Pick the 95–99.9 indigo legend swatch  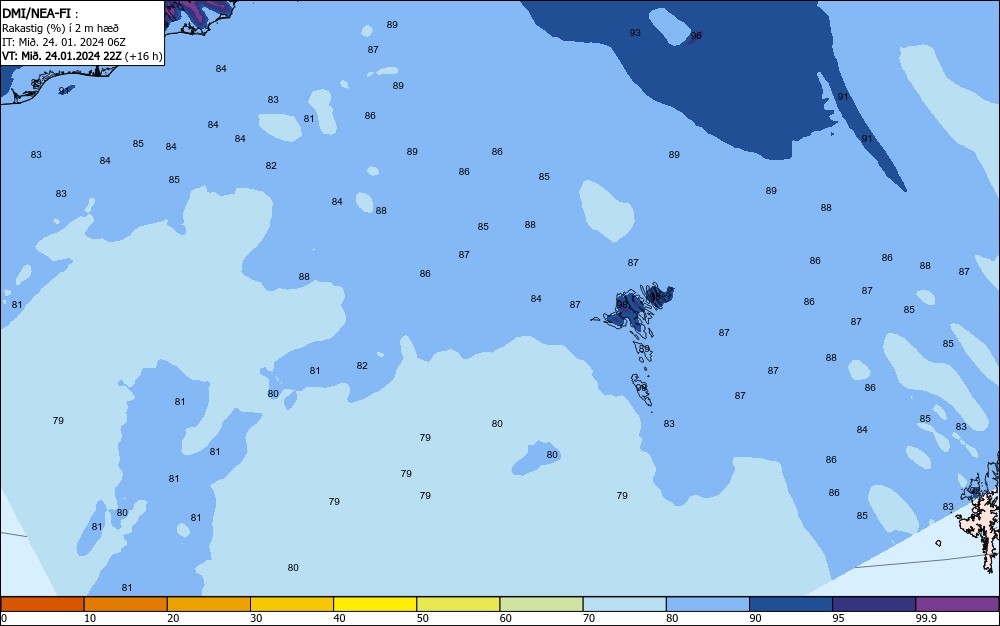click(x=874, y=604)
